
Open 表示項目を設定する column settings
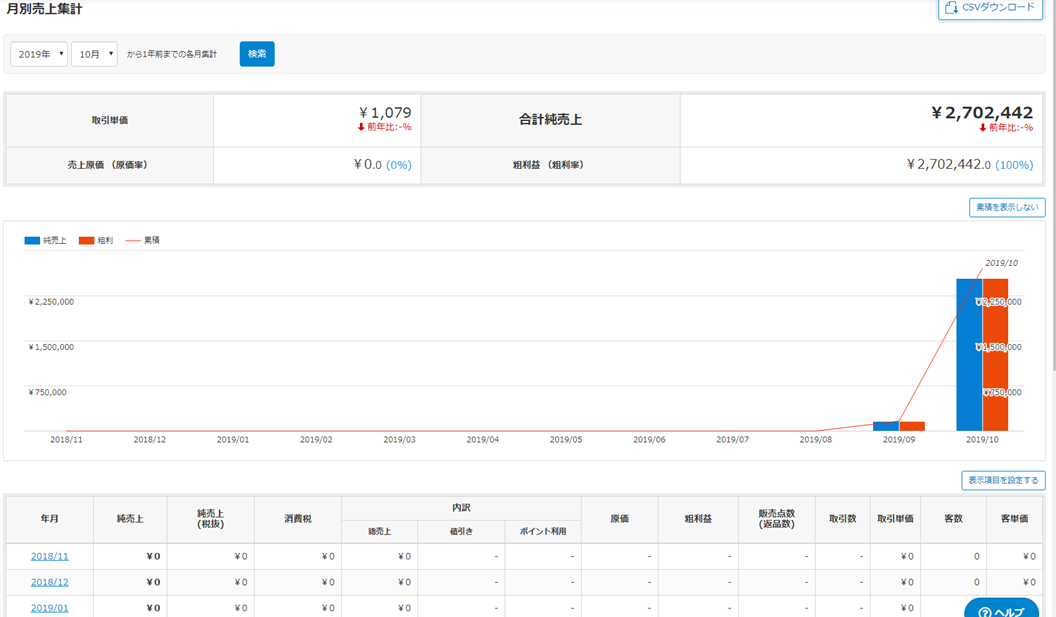tap(1003, 480)
